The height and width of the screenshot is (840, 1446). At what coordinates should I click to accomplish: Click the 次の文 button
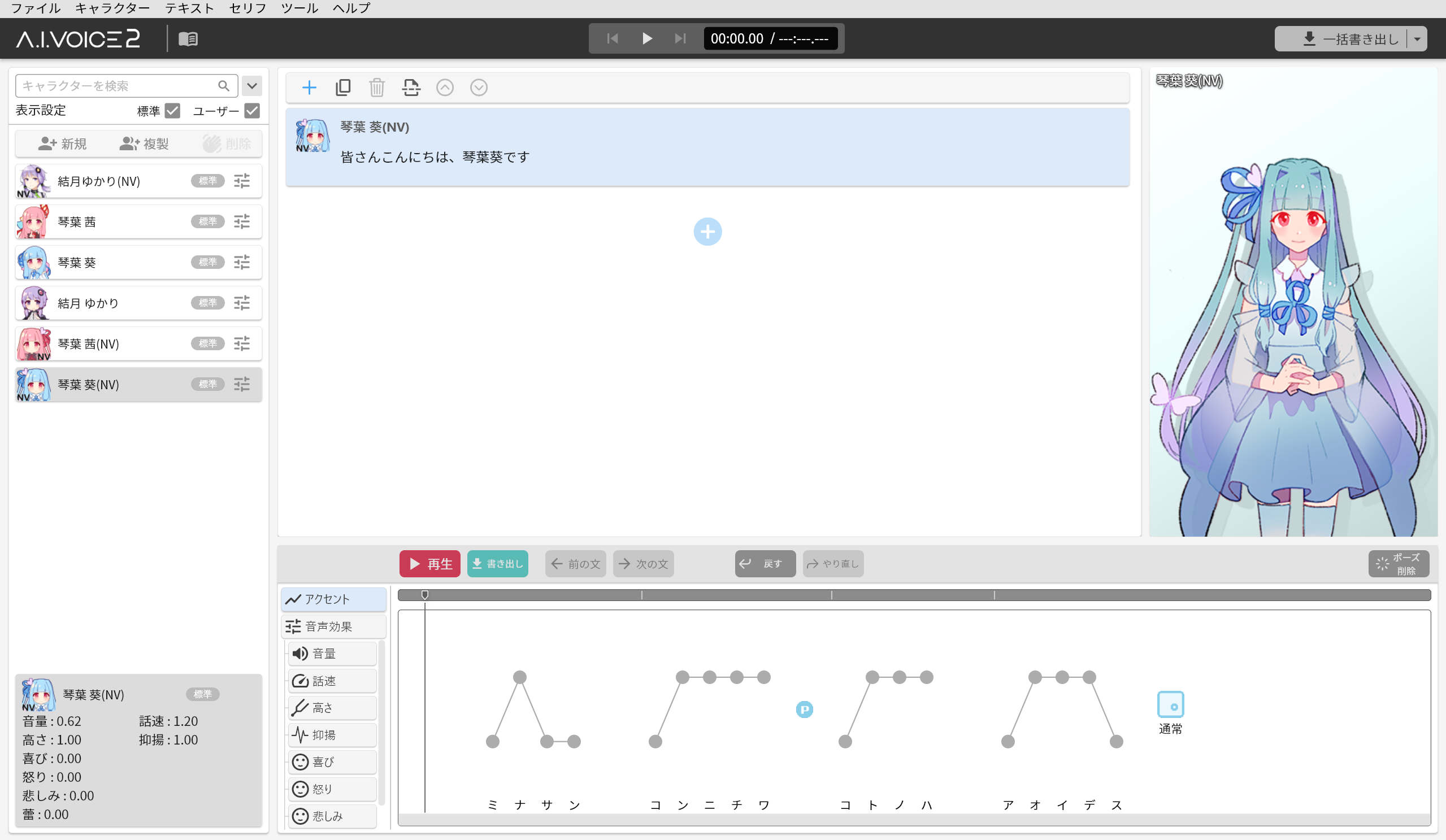click(643, 563)
